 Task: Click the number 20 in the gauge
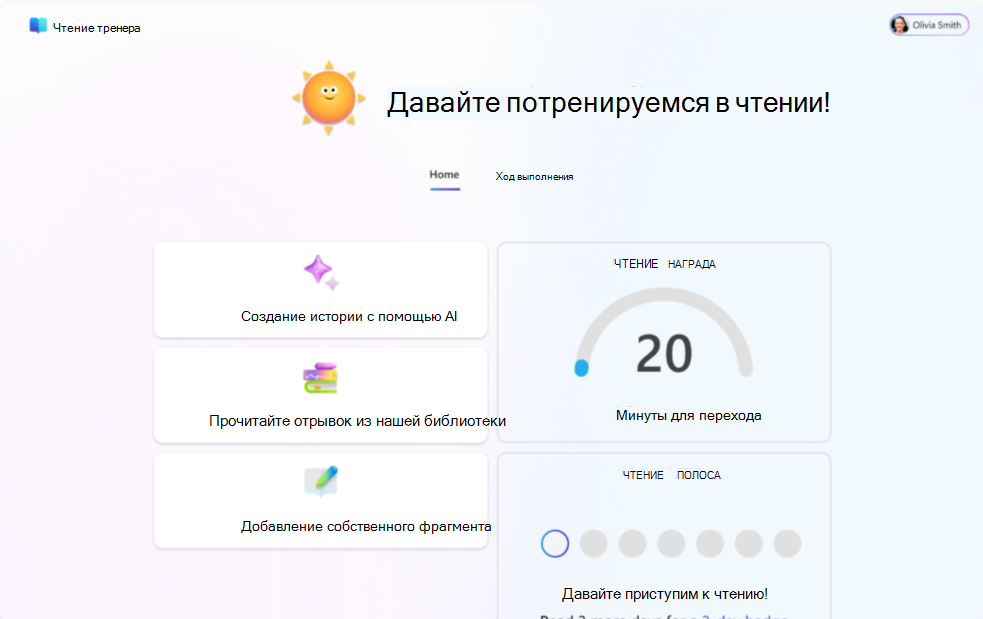(x=664, y=354)
